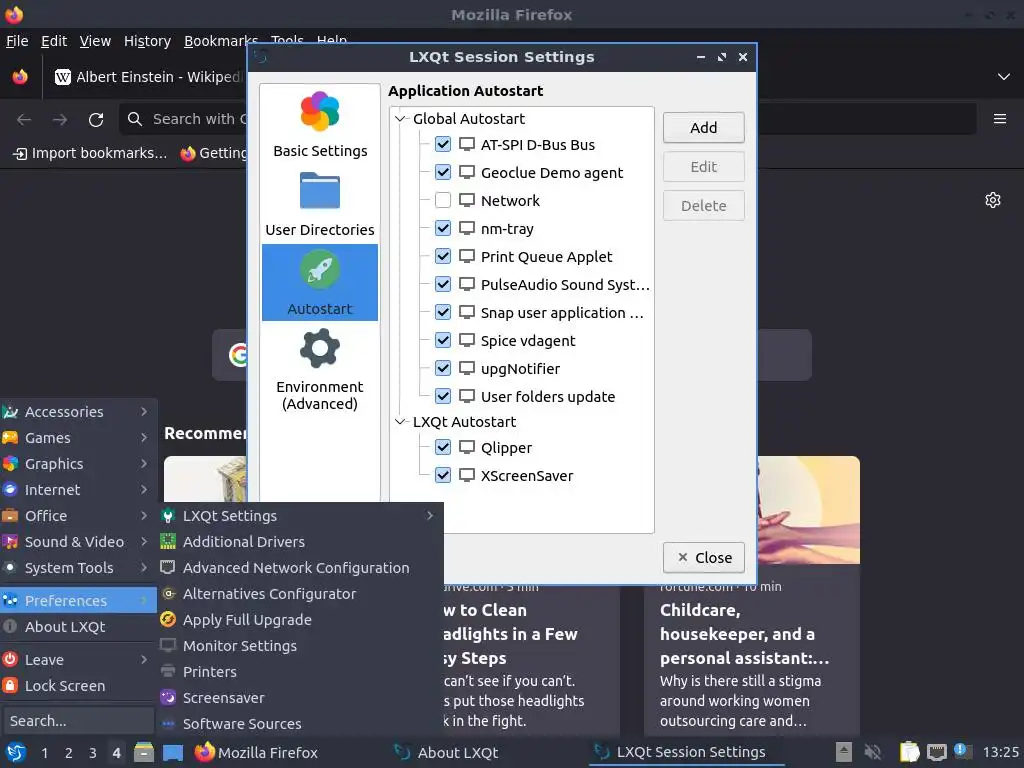Screen dimensions: 1024x768
Task: Open Firefox View menu
Action: (95, 41)
